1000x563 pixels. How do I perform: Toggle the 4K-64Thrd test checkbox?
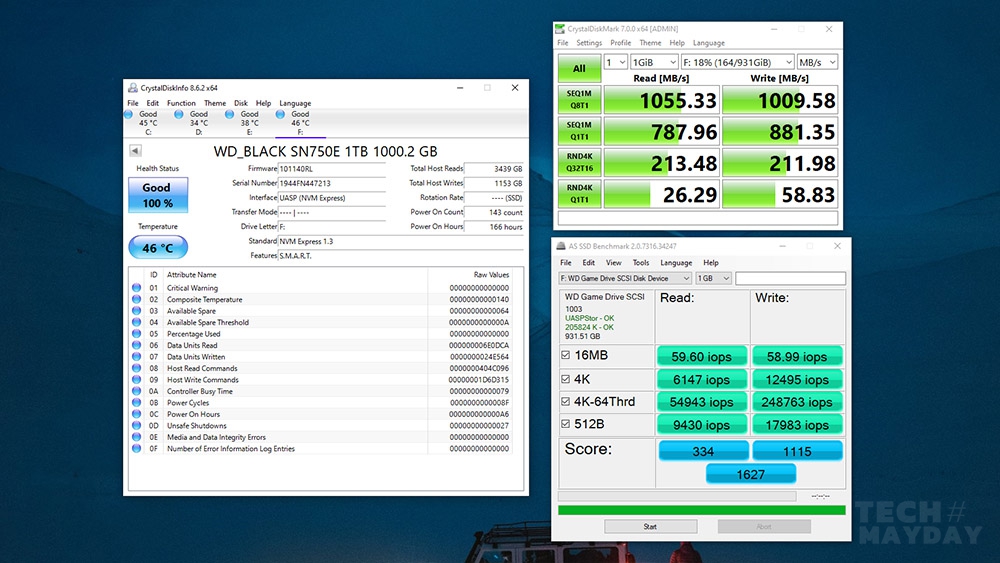coord(565,402)
